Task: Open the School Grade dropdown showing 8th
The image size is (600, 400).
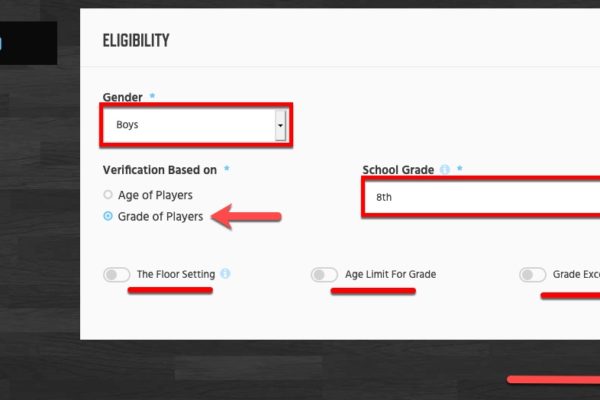Action: coord(482,197)
